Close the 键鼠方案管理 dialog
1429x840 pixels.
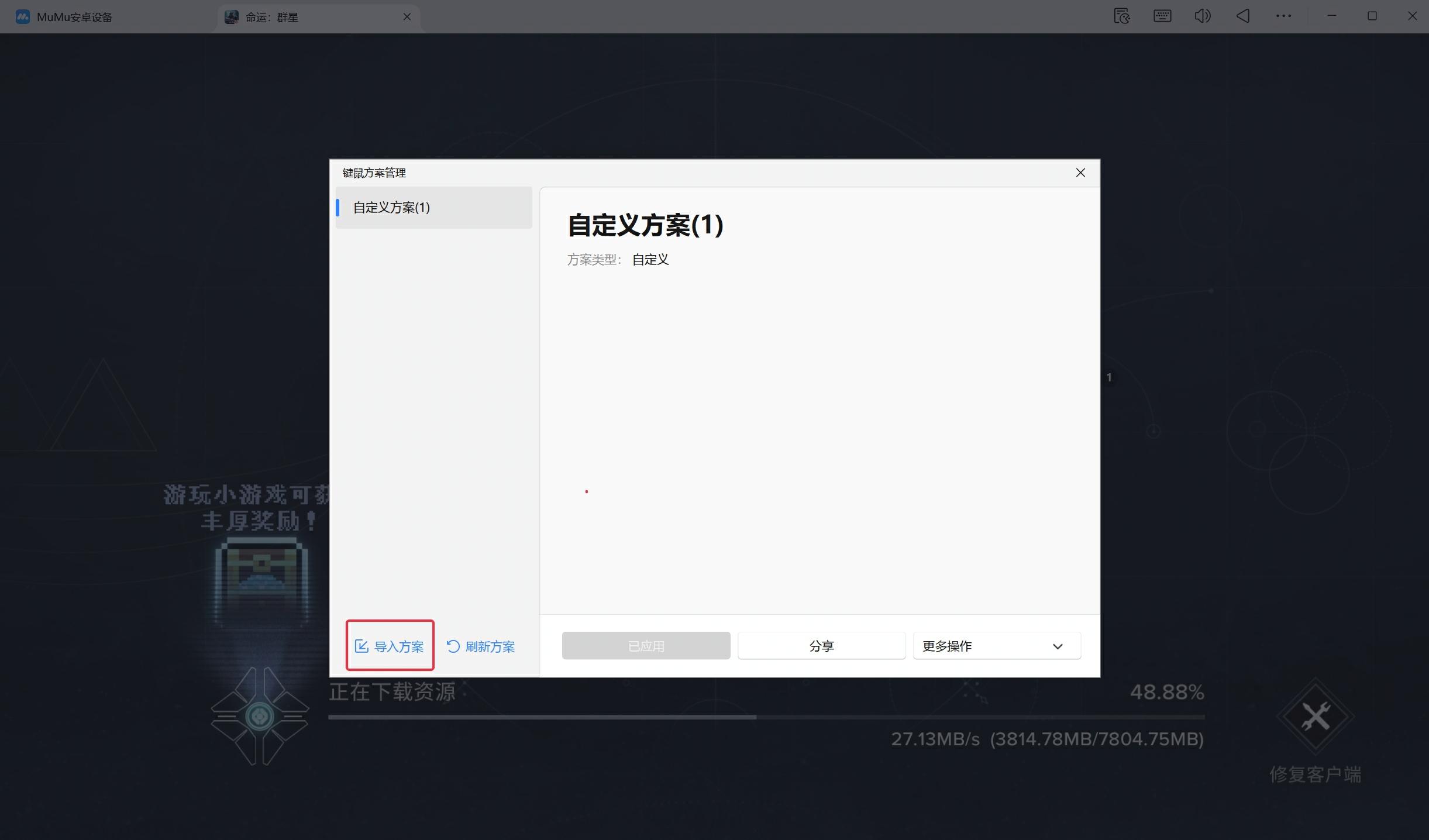coord(1080,173)
